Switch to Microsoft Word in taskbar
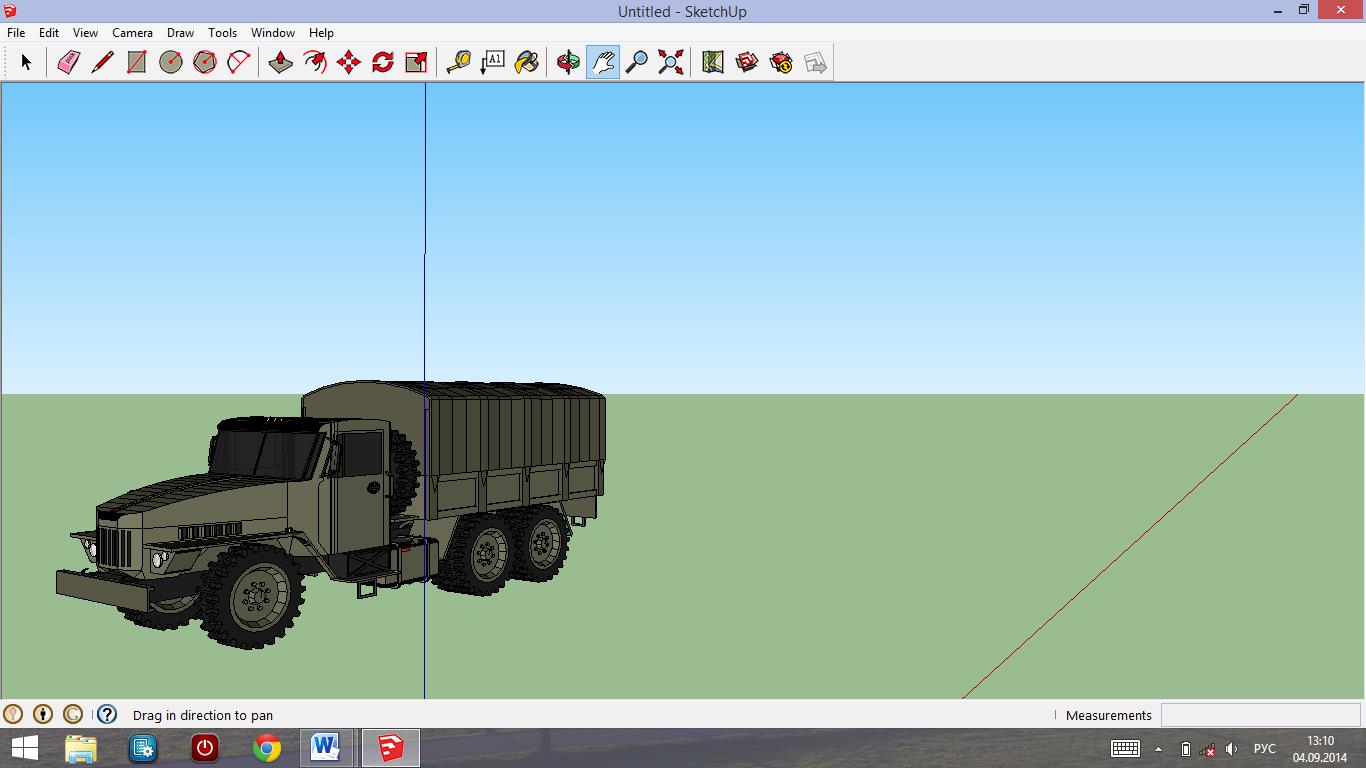Screen dimensions: 1366x768 click(x=325, y=748)
